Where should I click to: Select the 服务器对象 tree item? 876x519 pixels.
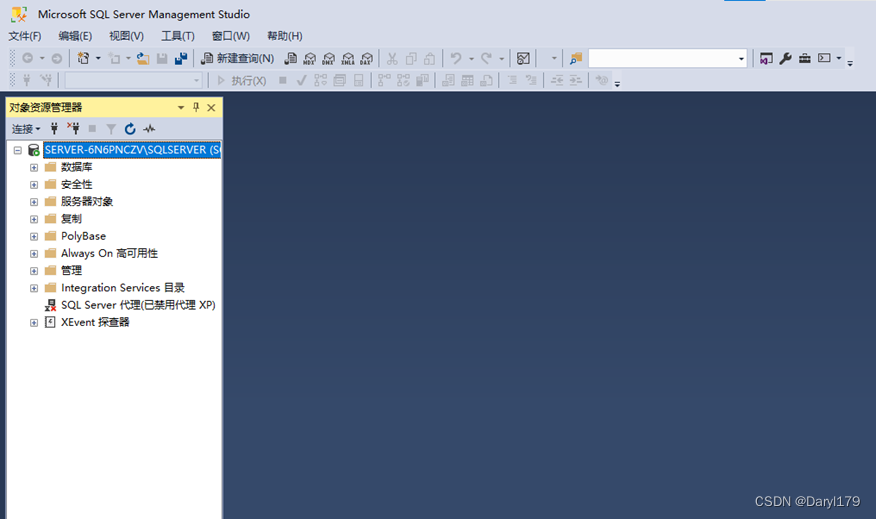pos(87,202)
